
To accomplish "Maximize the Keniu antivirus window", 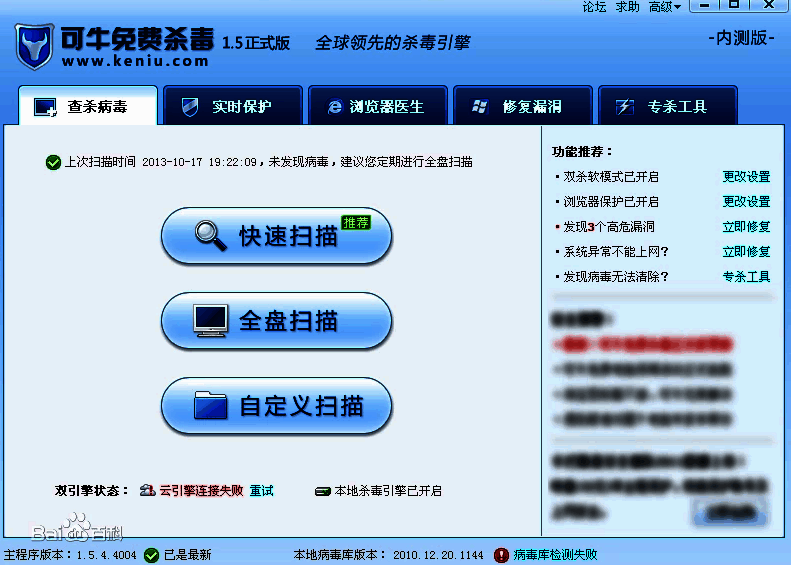I will pyautogui.click(x=734, y=6).
